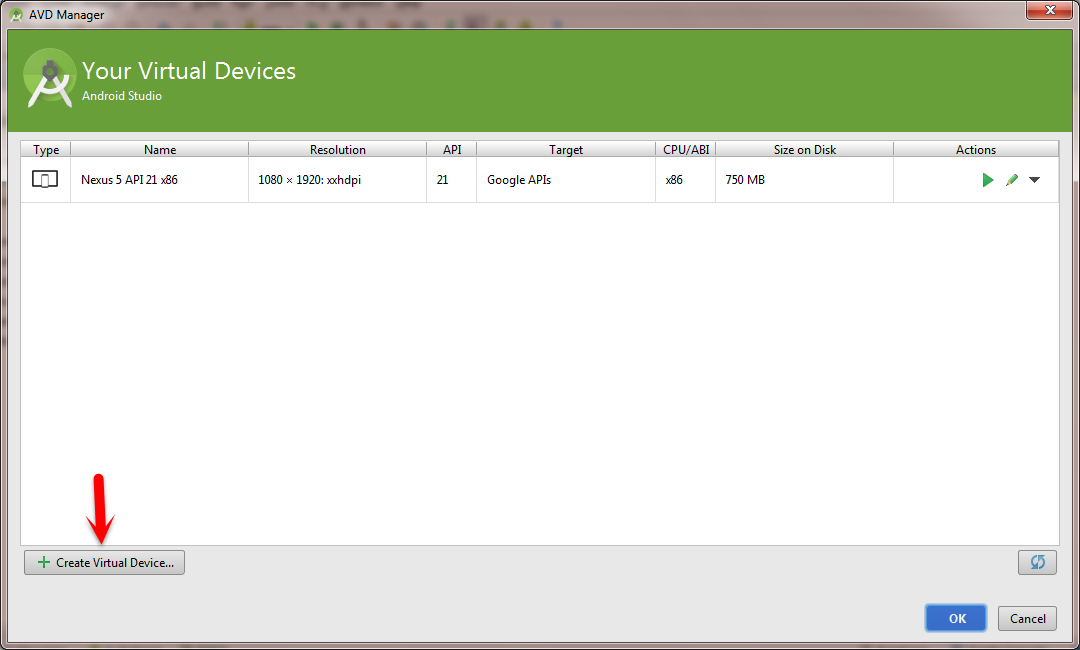Click the refresh AVD list icon button
The image size is (1080, 650).
1037,563
